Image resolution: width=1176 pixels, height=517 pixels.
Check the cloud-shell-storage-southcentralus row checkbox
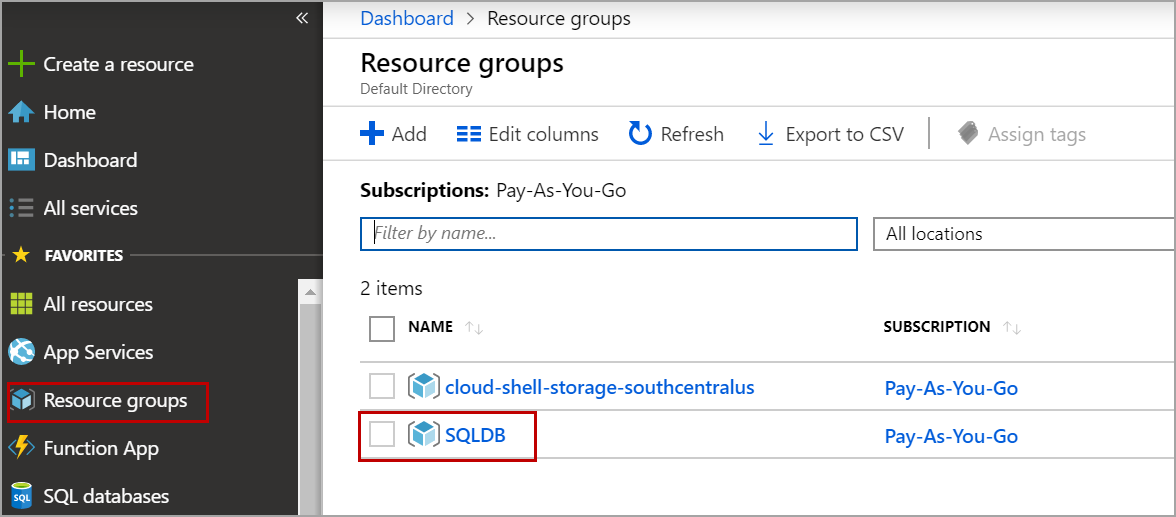[382, 386]
